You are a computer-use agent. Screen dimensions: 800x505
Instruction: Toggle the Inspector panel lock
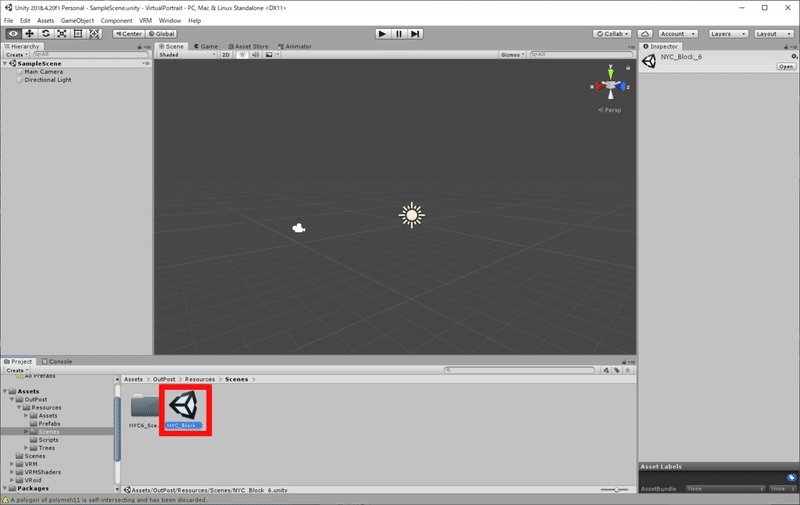pyautogui.click(x=786, y=46)
